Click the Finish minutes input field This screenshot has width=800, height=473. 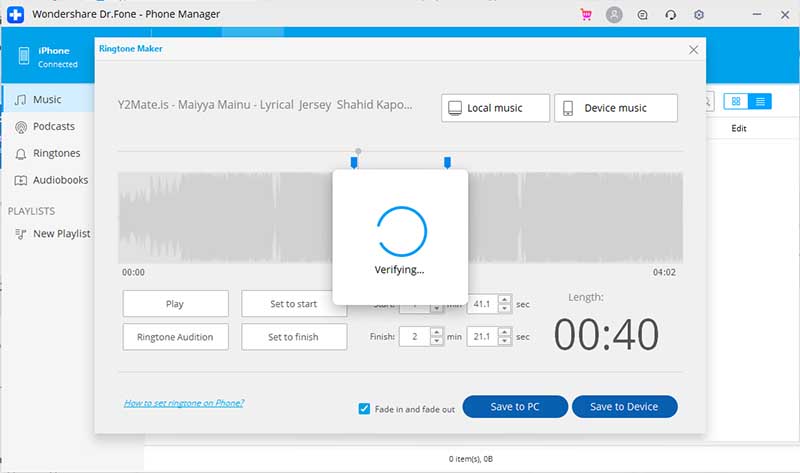pyautogui.click(x=415, y=337)
